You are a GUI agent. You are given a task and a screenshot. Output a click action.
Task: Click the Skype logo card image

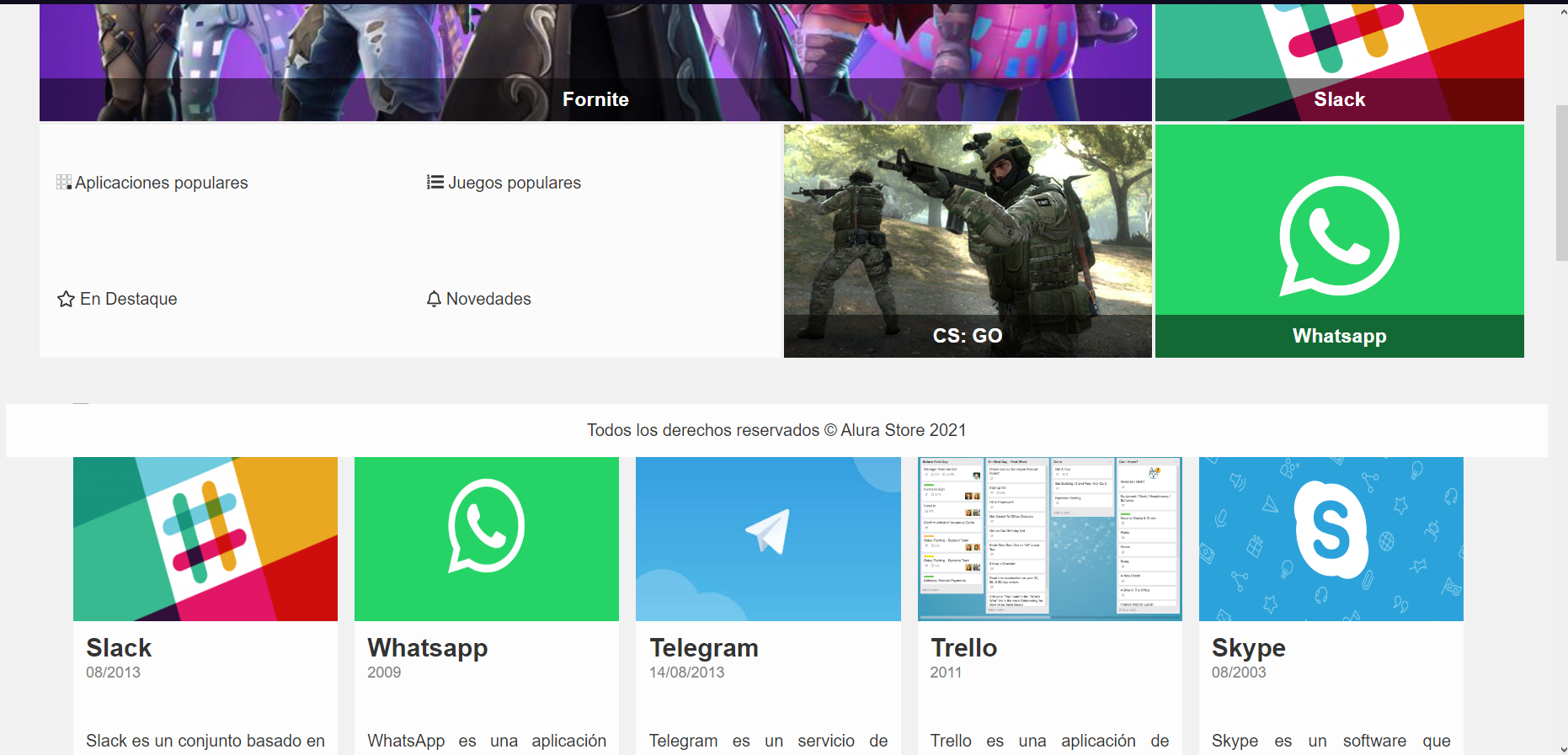(x=1331, y=539)
